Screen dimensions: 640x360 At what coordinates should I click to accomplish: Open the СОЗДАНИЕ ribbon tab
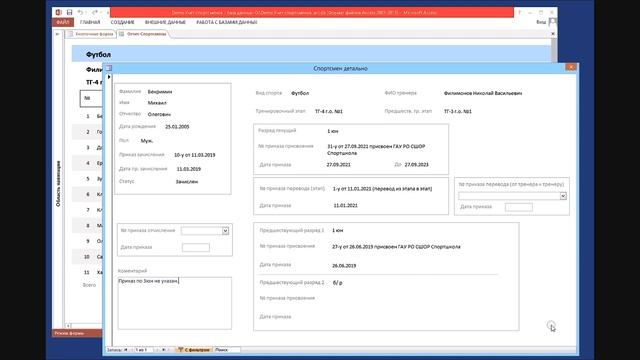[x=122, y=22]
